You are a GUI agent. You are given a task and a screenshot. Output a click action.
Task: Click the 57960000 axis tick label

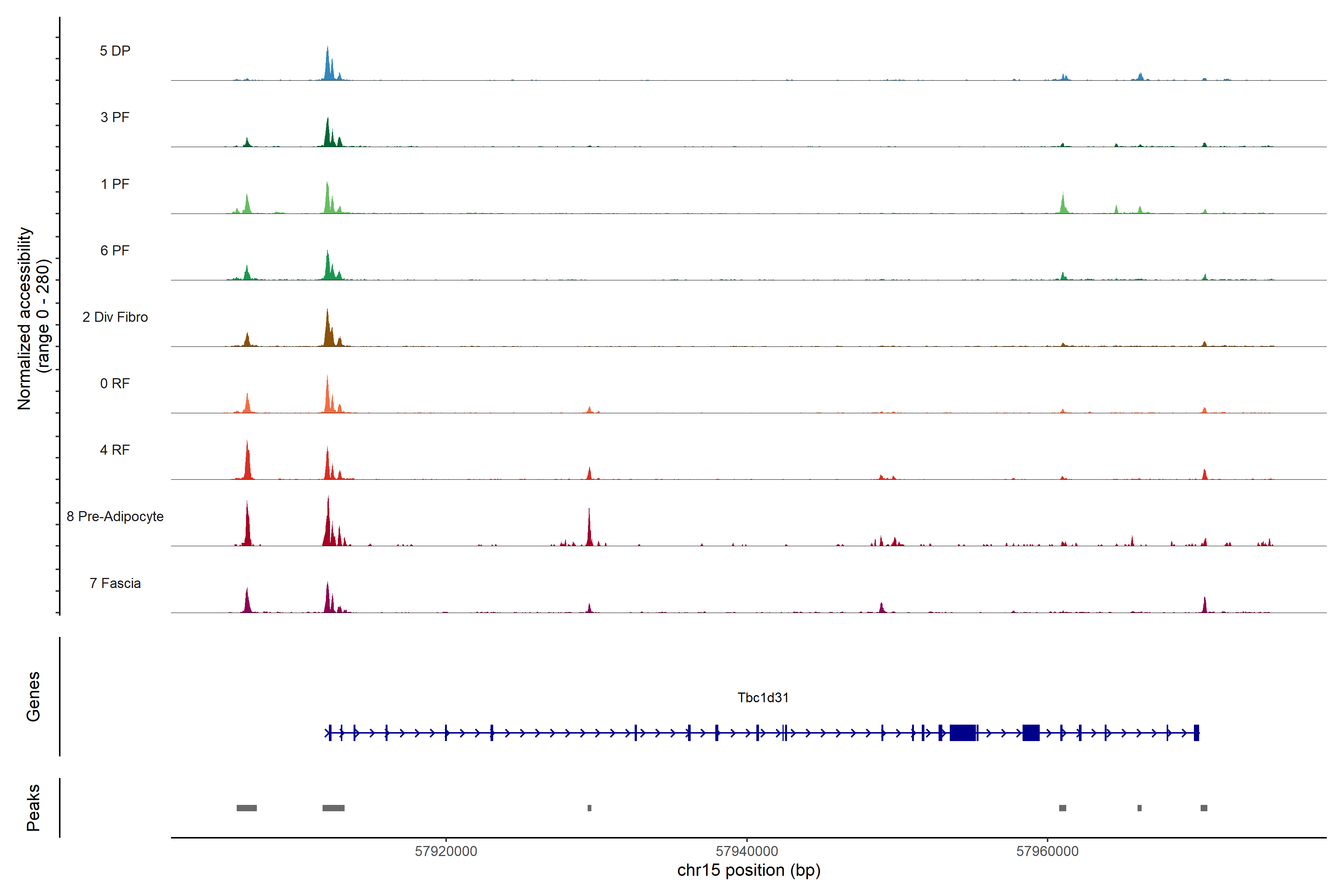pyautogui.click(x=1048, y=852)
